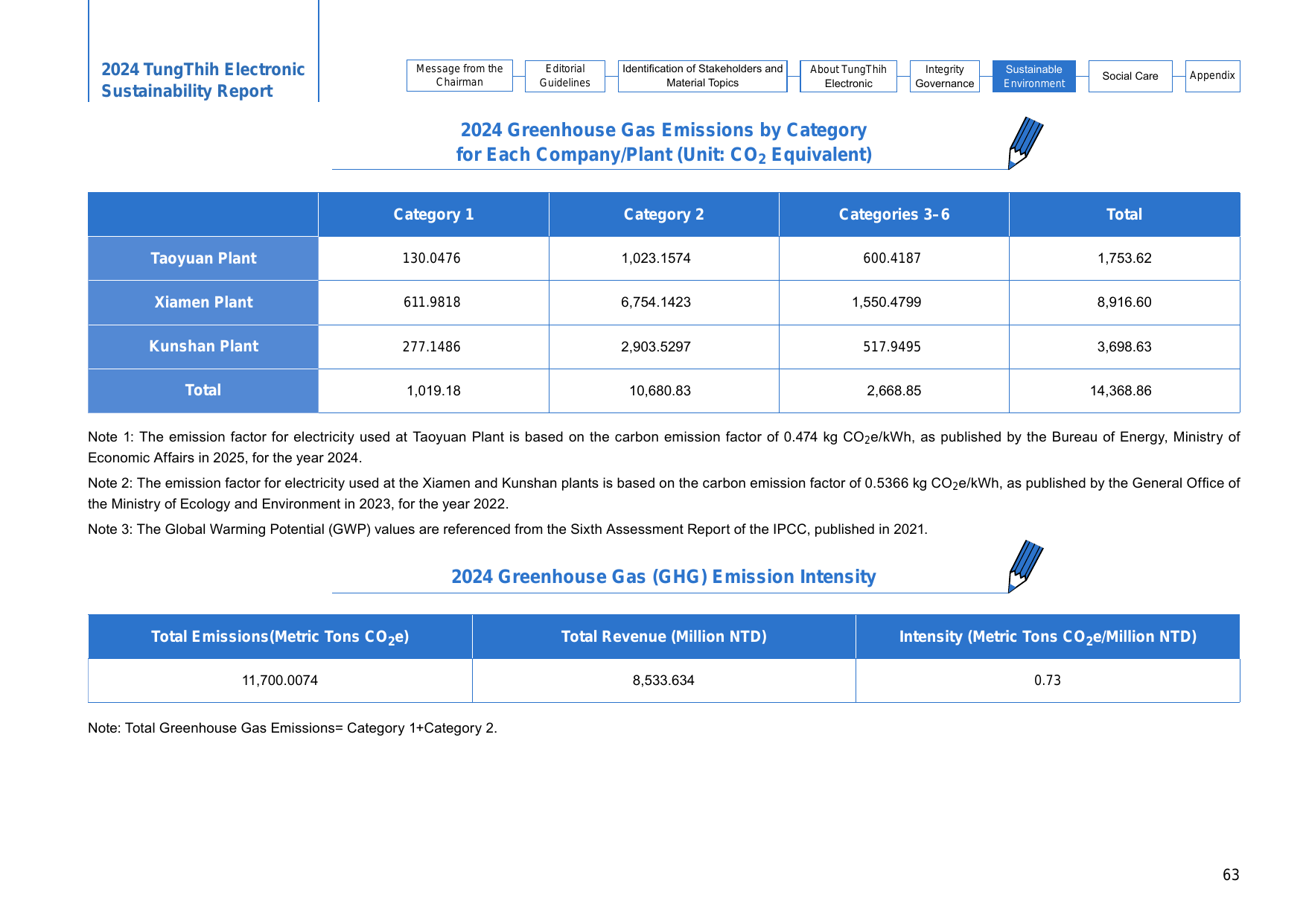
Task: Click the 2024 Greenhouse Gas (GHG) Emission Intensity heading
Action: 663,576
